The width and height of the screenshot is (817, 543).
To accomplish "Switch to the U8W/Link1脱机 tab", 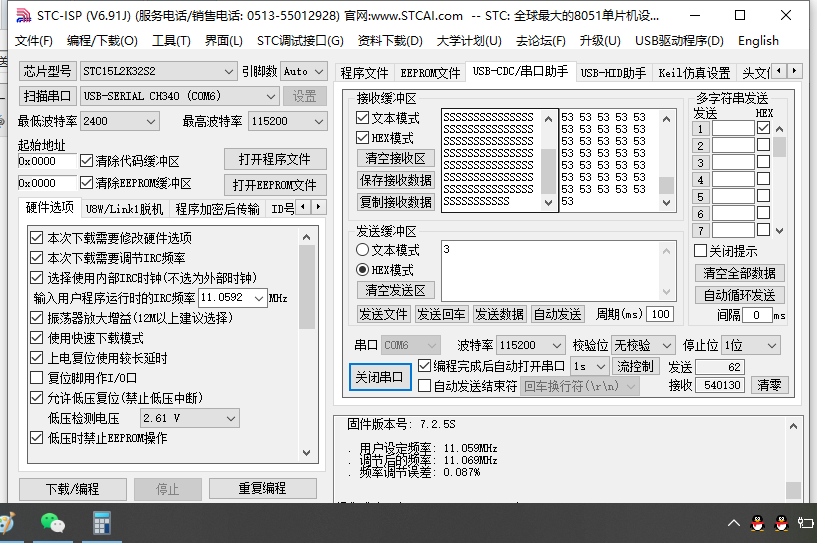I will pos(125,209).
